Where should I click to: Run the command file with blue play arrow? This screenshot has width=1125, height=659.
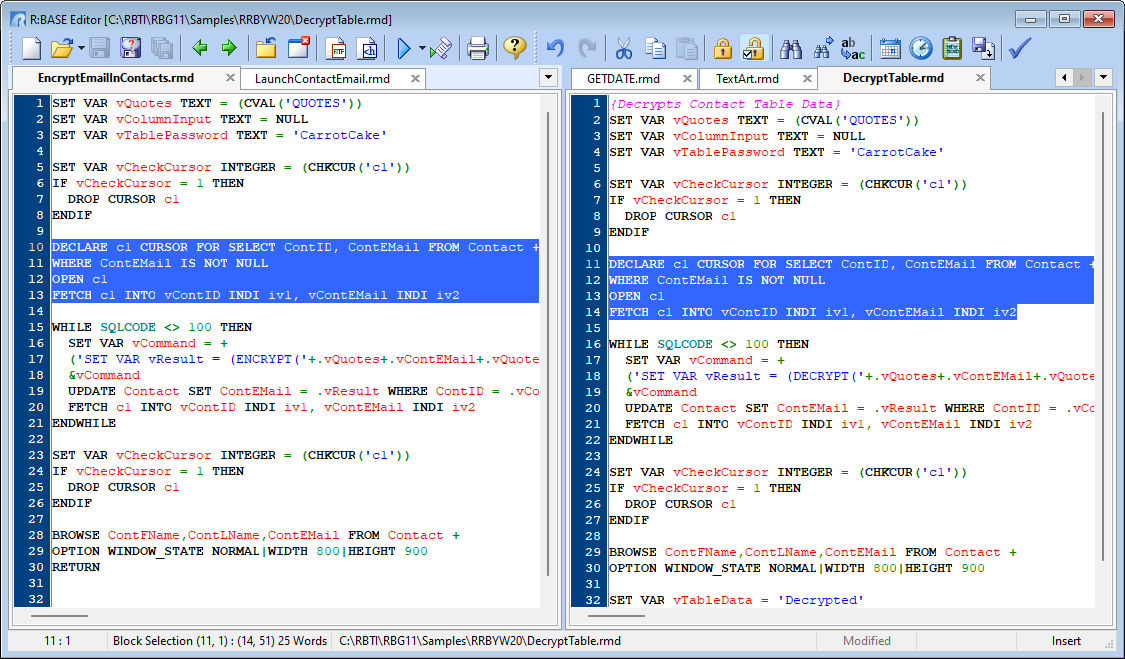pyautogui.click(x=404, y=49)
